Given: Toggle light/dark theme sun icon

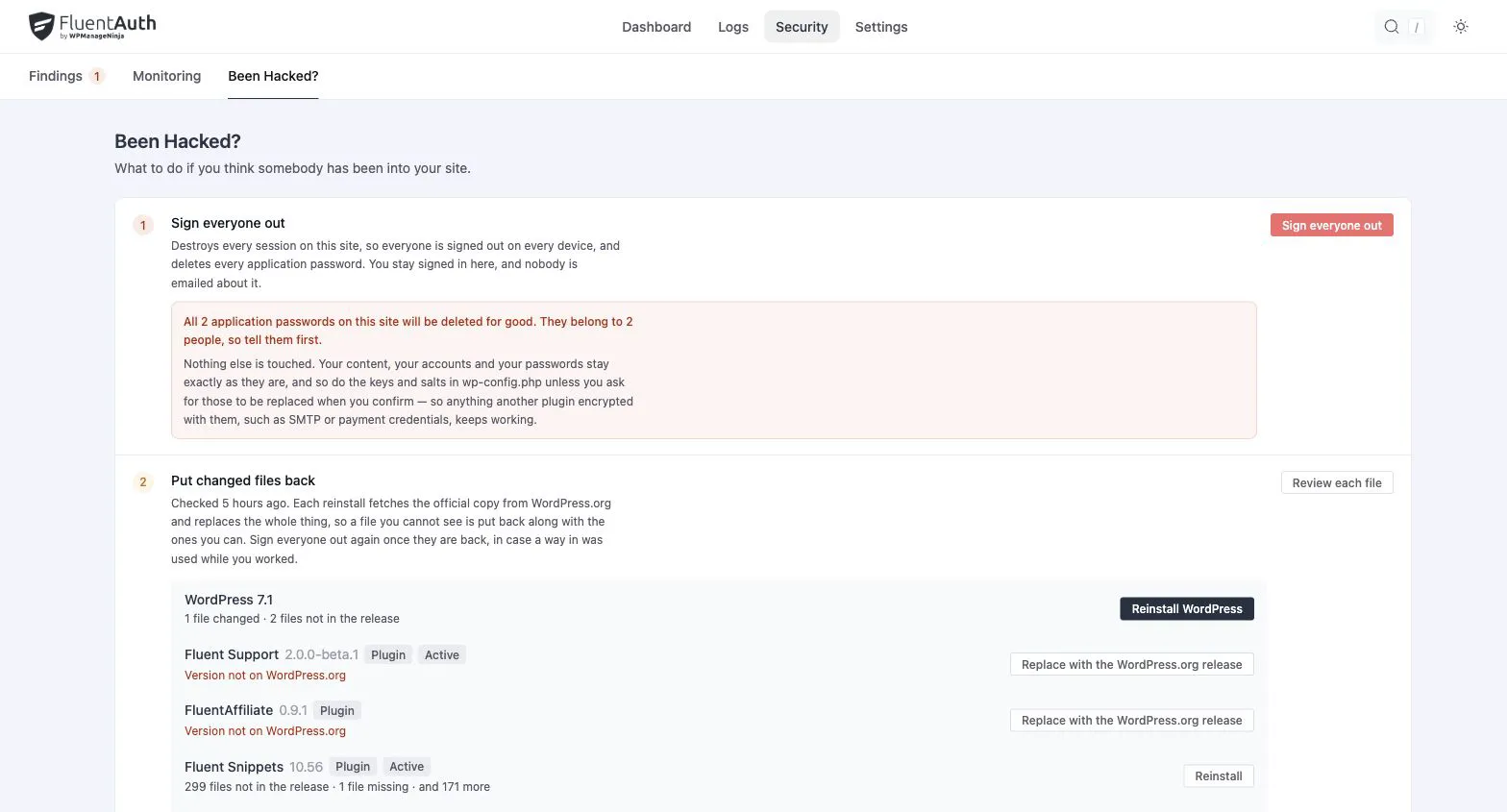Looking at the screenshot, I should pos(1460,27).
